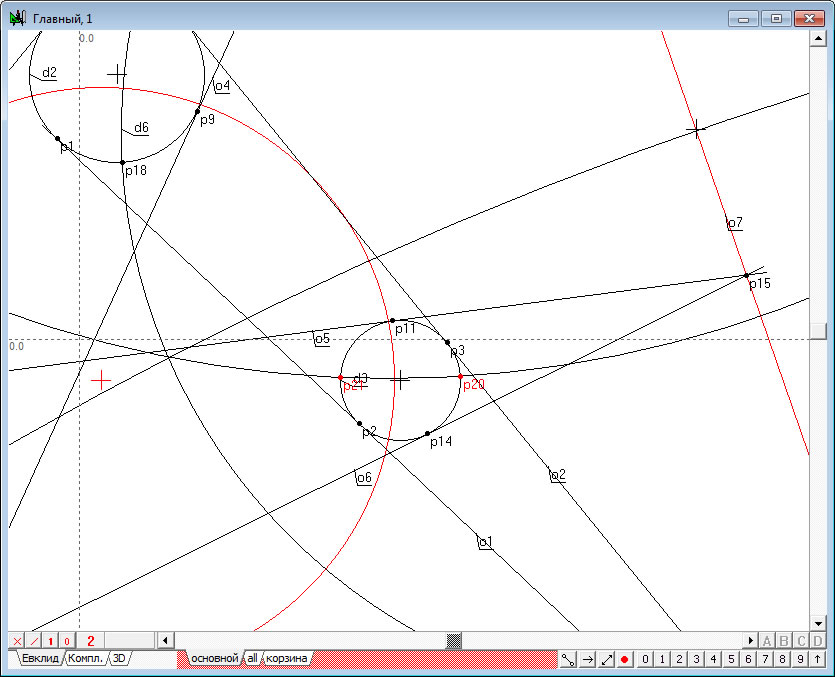Click the vertical scrollbar thumb

click(x=817, y=331)
